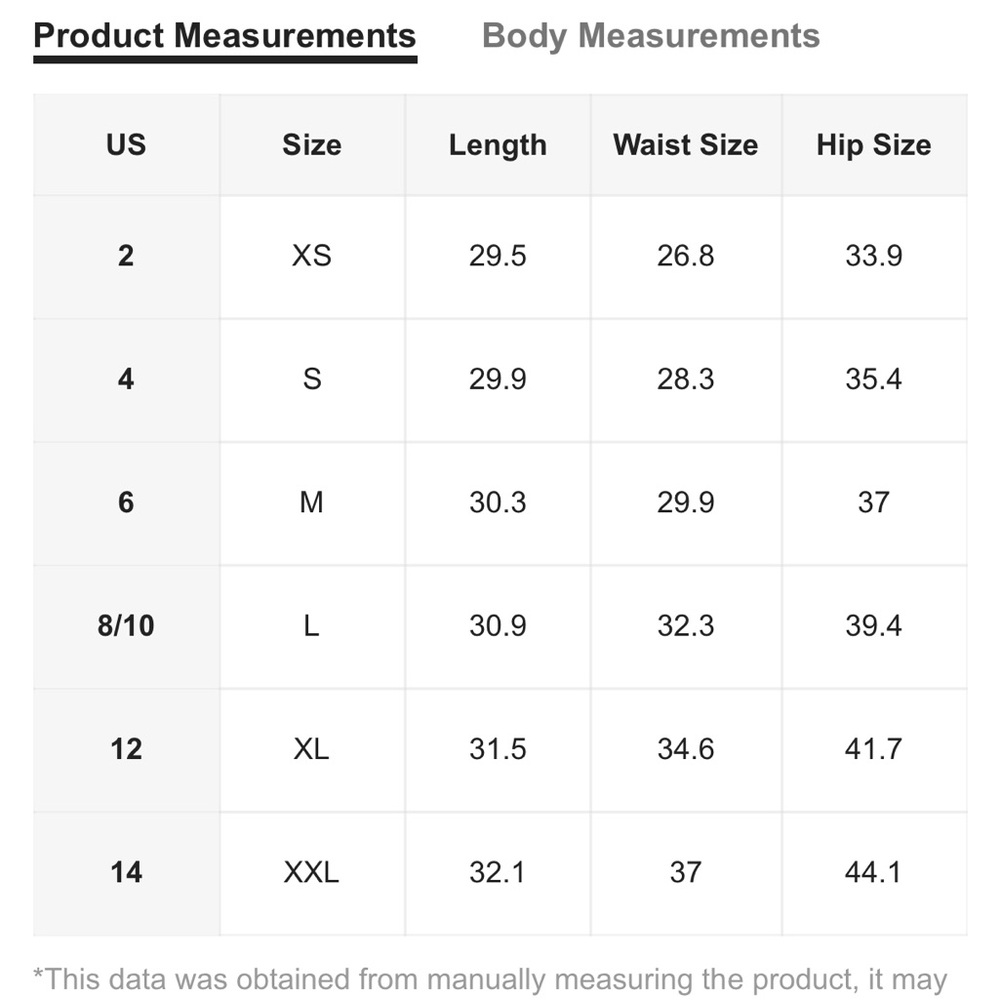Click the 29.5 length value

(497, 256)
